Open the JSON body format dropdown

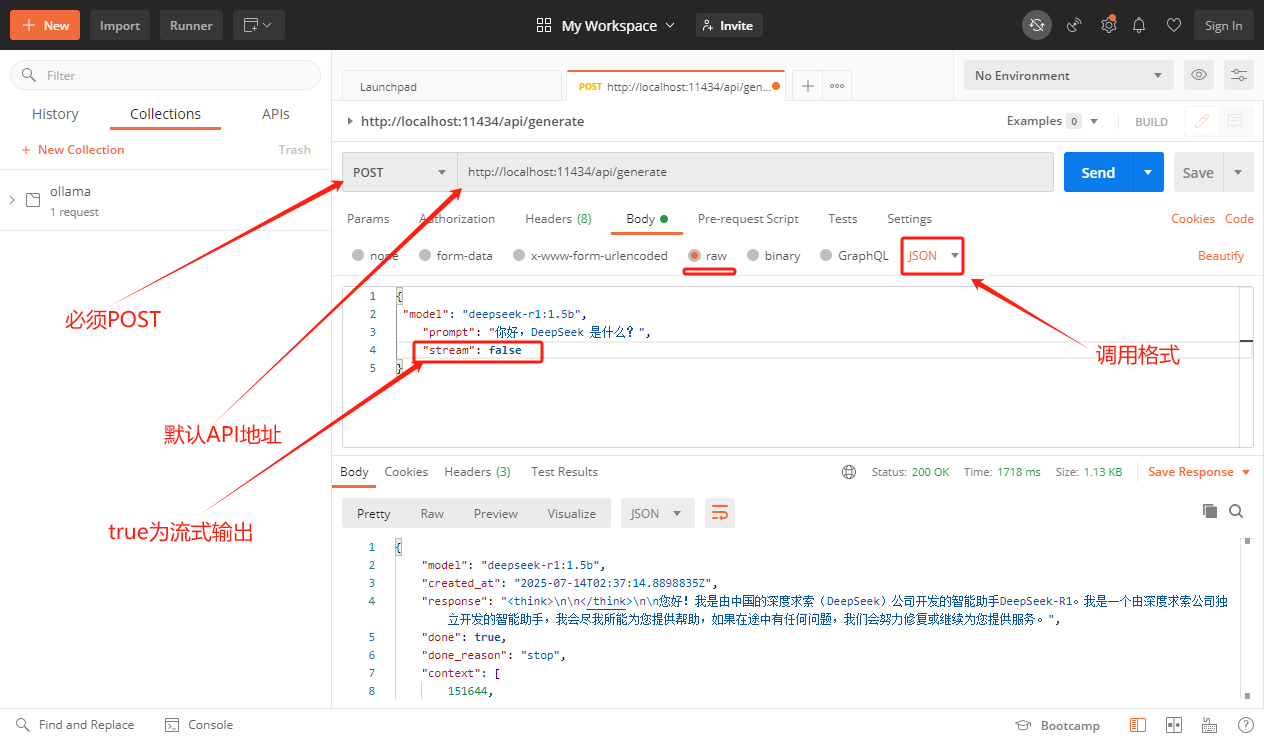coord(933,255)
